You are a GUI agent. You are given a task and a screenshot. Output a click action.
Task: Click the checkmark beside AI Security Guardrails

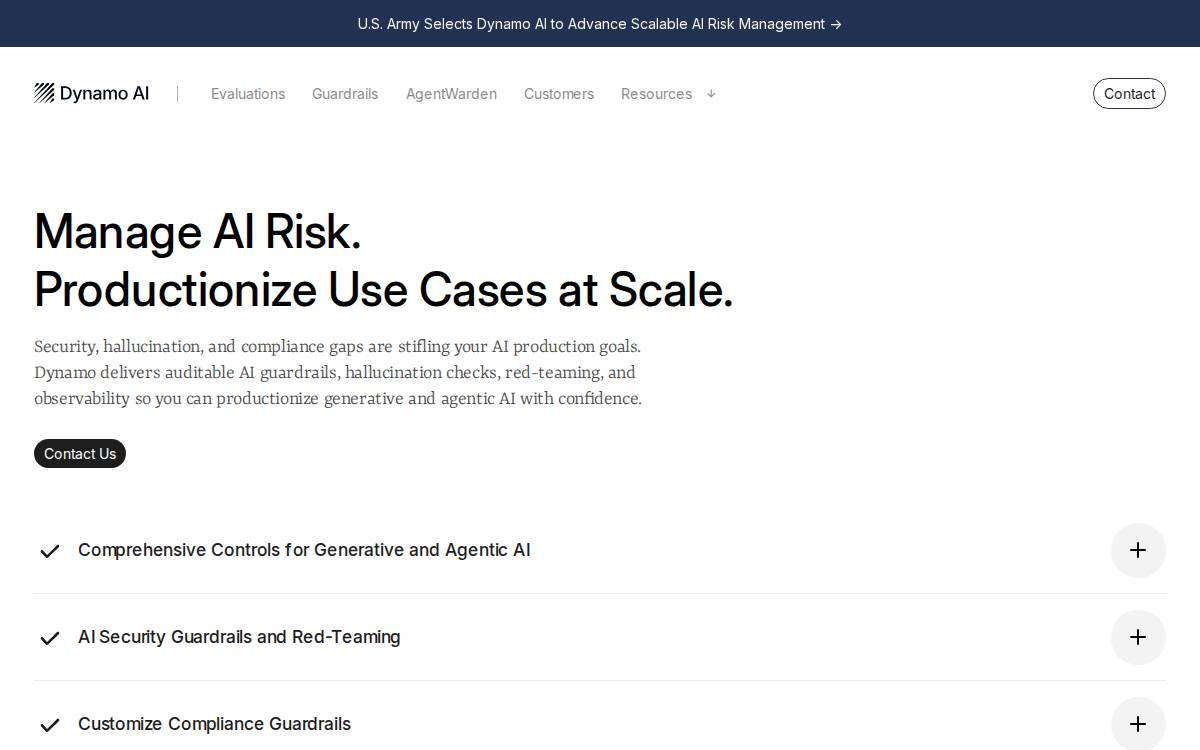[x=49, y=638]
